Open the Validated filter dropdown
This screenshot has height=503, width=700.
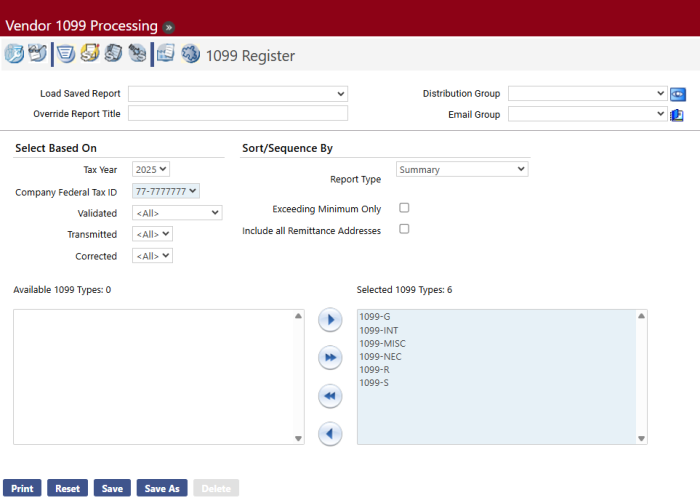(177, 212)
